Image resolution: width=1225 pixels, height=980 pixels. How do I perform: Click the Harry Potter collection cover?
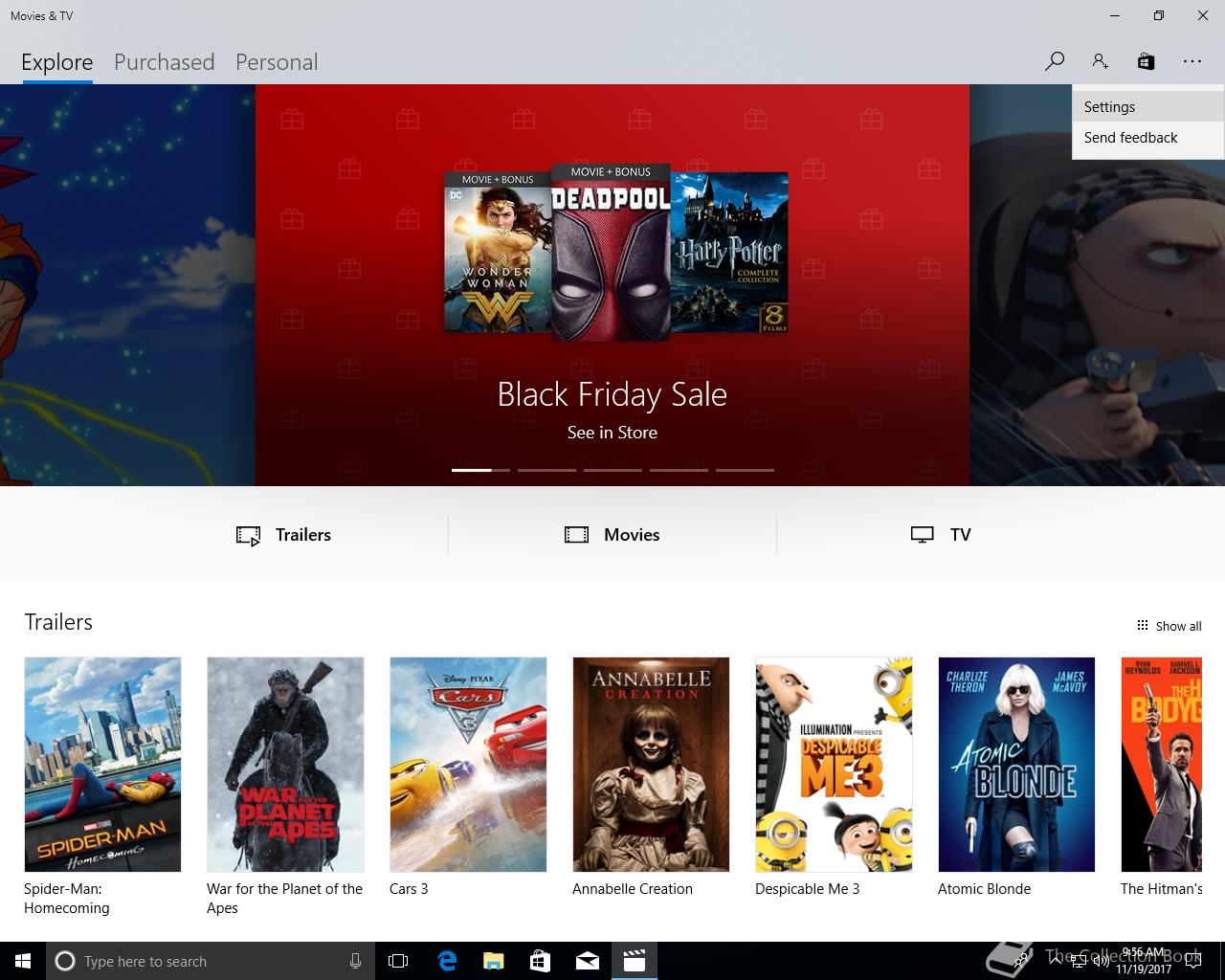coord(729,253)
